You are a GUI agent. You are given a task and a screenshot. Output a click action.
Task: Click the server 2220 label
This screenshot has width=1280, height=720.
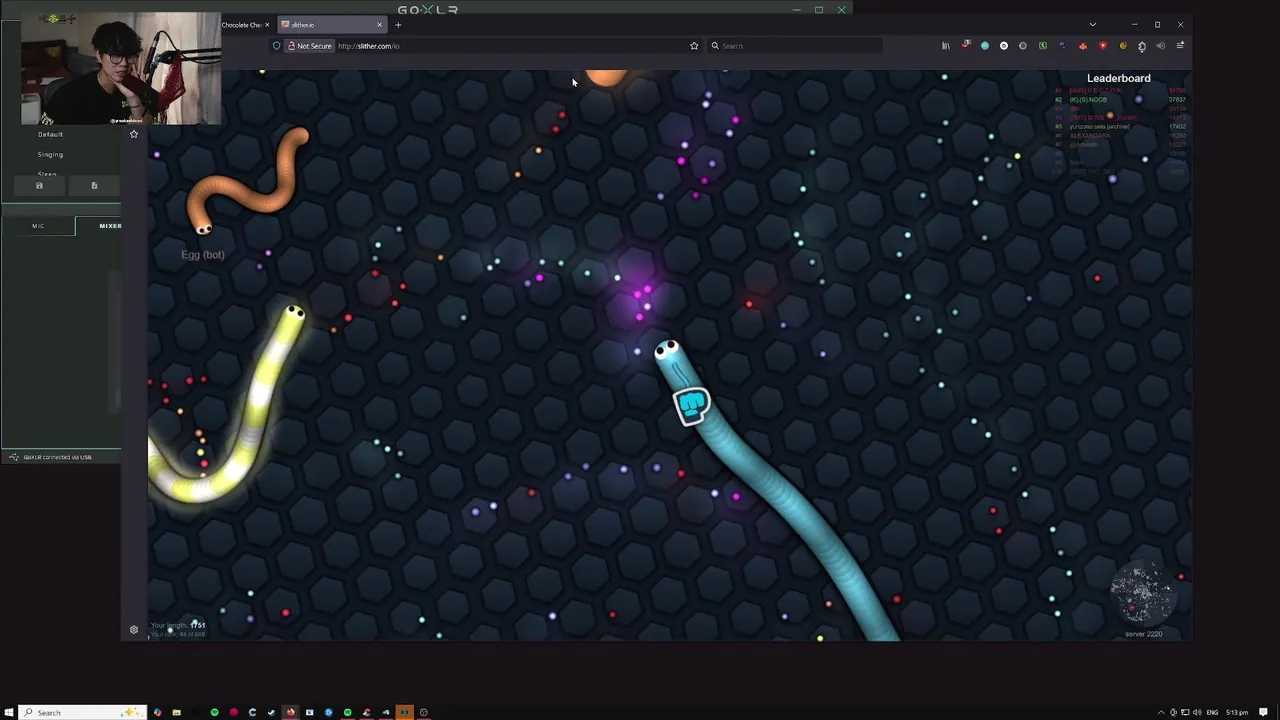(1144, 634)
